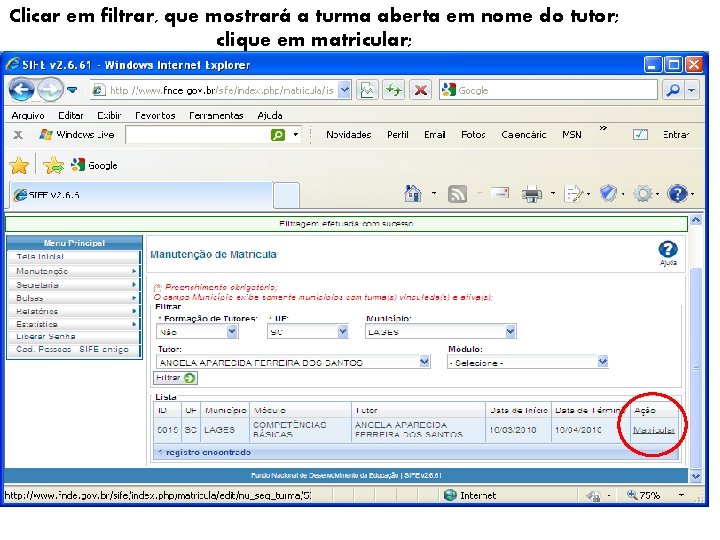
Task: Click Email in the Live toolbar
Action: pyautogui.click(x=435, y=135)
